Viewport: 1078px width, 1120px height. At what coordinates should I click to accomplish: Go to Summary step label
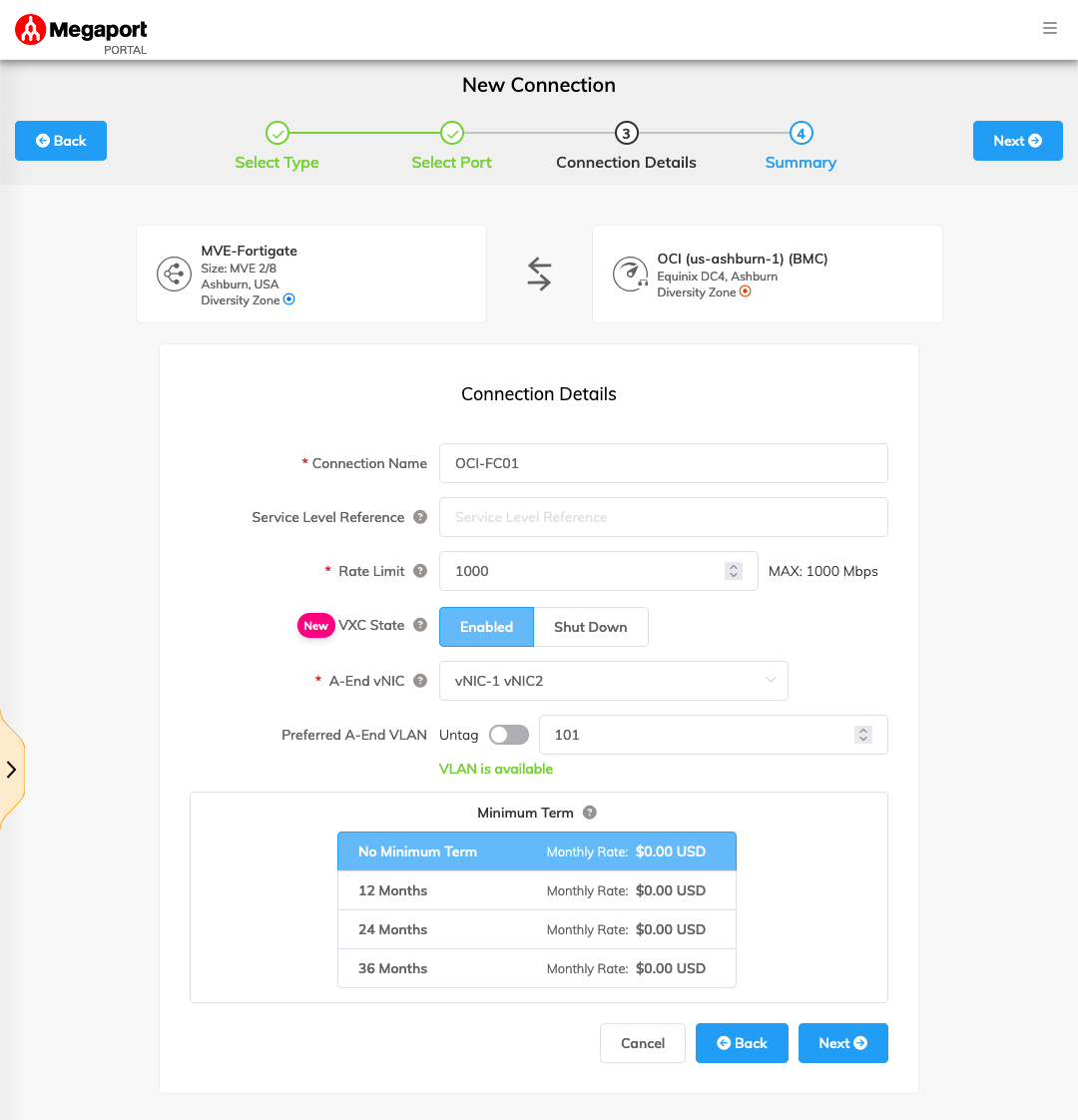[801, 162]
